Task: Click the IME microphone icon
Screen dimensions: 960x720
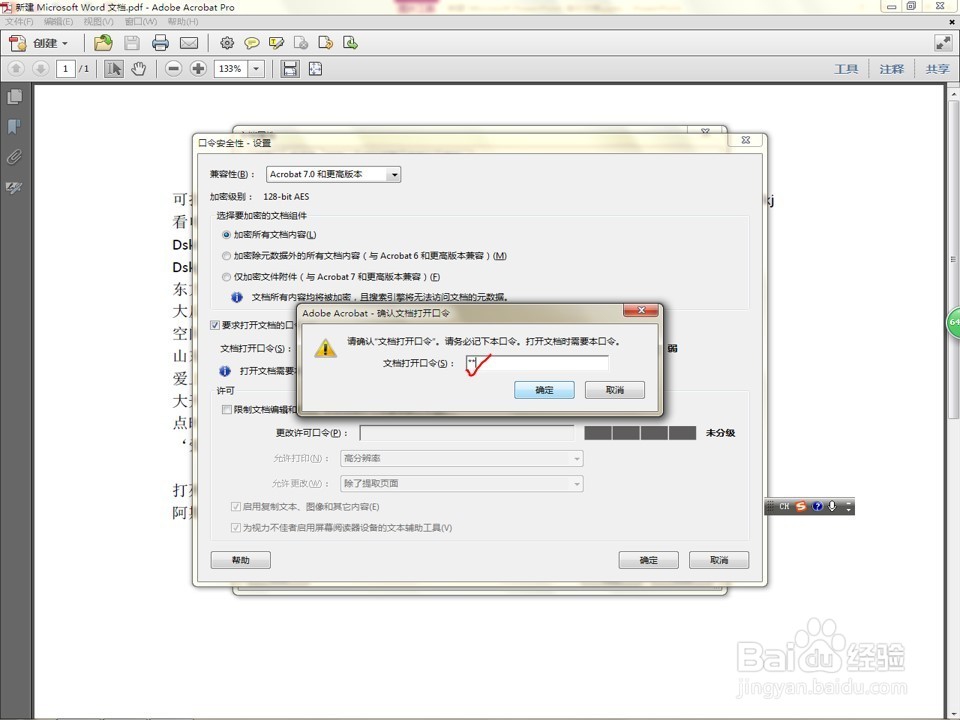Action: (832, 506)
